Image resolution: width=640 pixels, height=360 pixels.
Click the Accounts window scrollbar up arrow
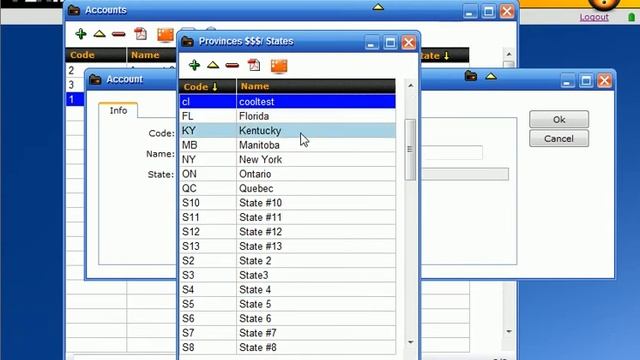509,54
